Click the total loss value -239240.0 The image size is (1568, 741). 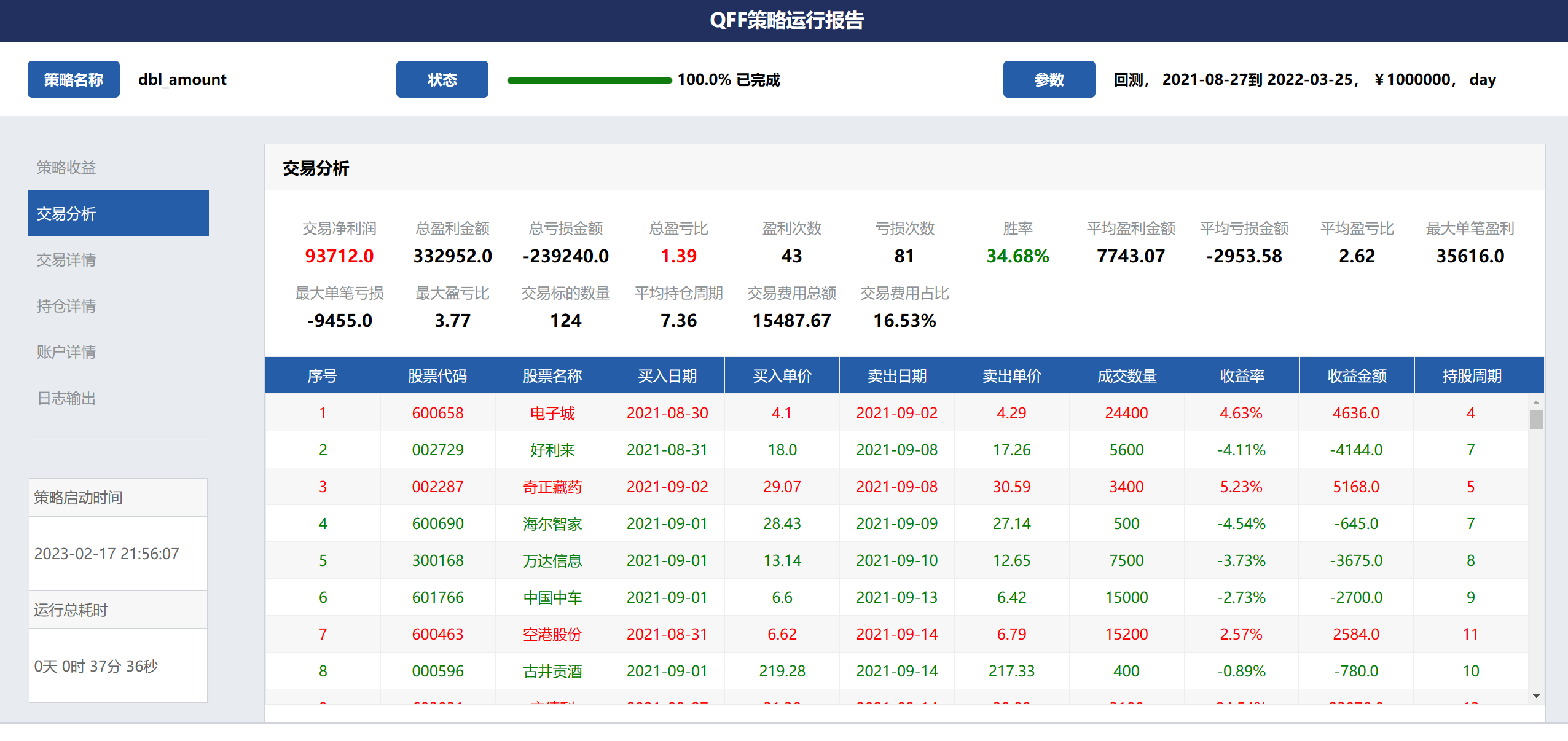565,256
